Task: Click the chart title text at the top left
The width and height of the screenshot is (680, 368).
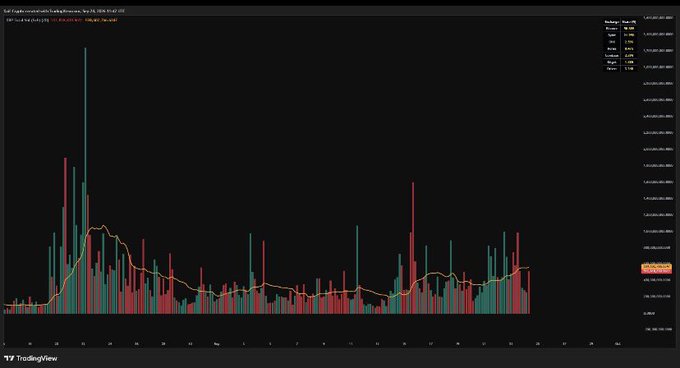Action: (64, 11)
